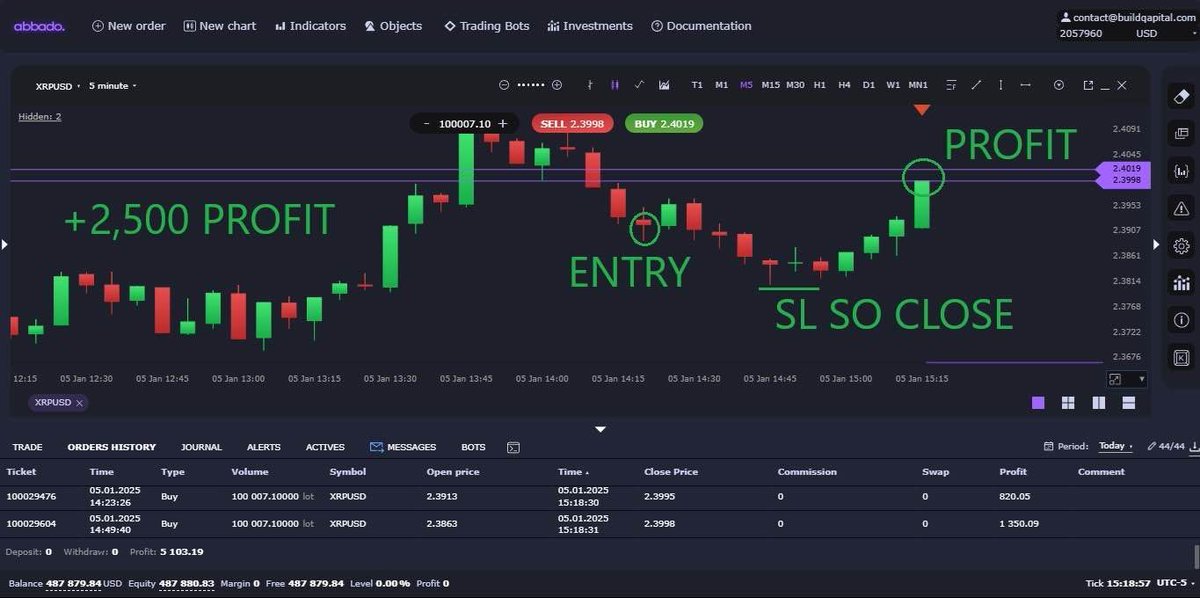Screen dimensions: 1200x598
Task: Open the alerts warning icon on the sidebar
Action: click(1180, 208)
